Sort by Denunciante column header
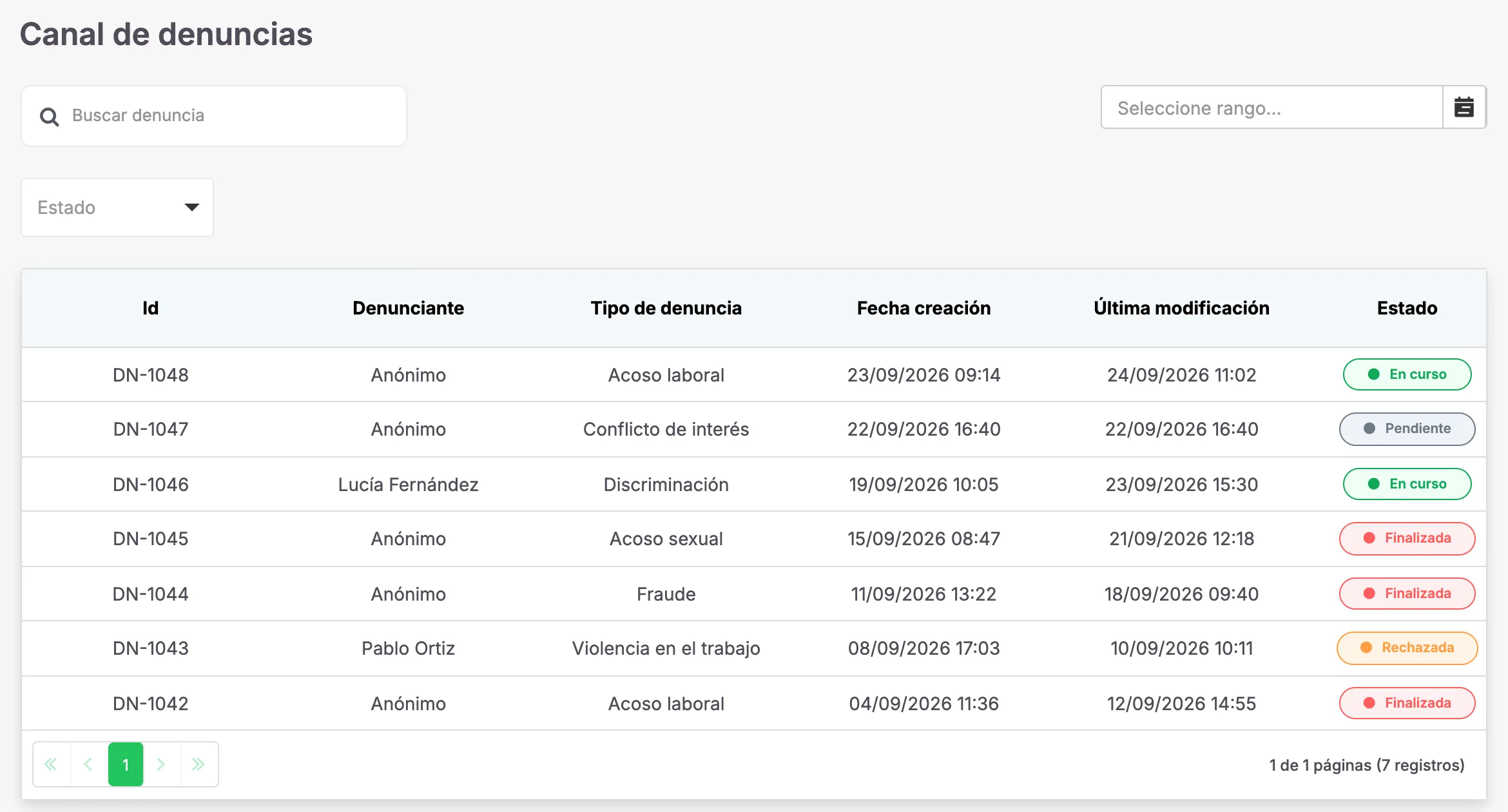 click(x=409, y=308)
